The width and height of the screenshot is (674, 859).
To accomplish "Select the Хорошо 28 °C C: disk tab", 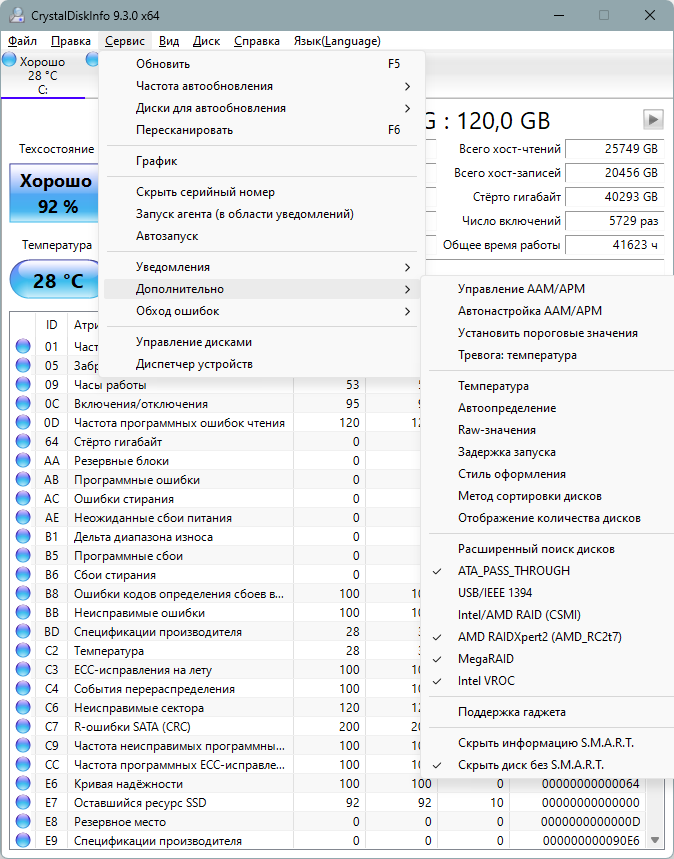I will pyautogui.click(x=43, y=75).
